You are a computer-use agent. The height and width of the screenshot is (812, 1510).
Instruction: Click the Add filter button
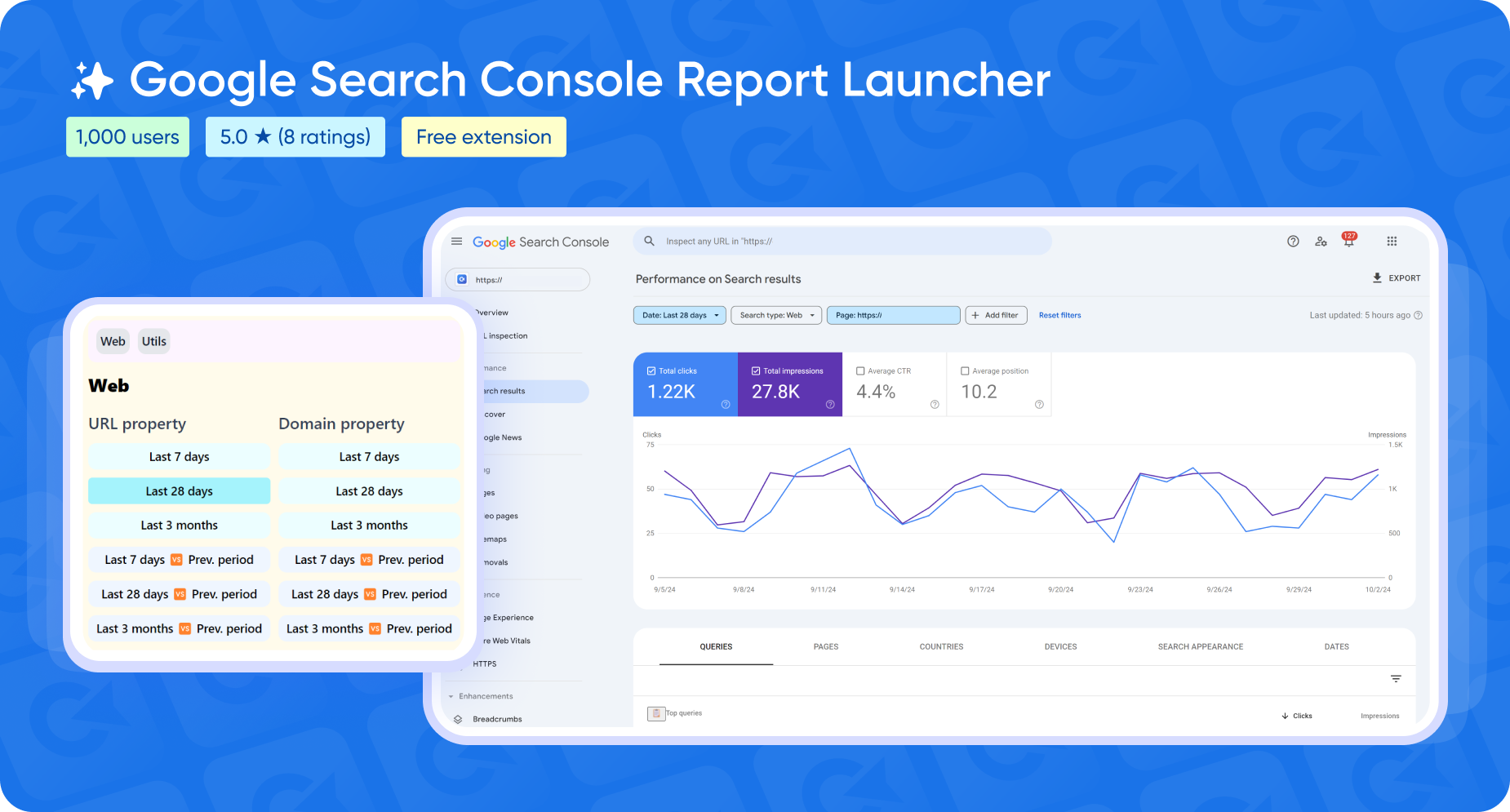996,315
